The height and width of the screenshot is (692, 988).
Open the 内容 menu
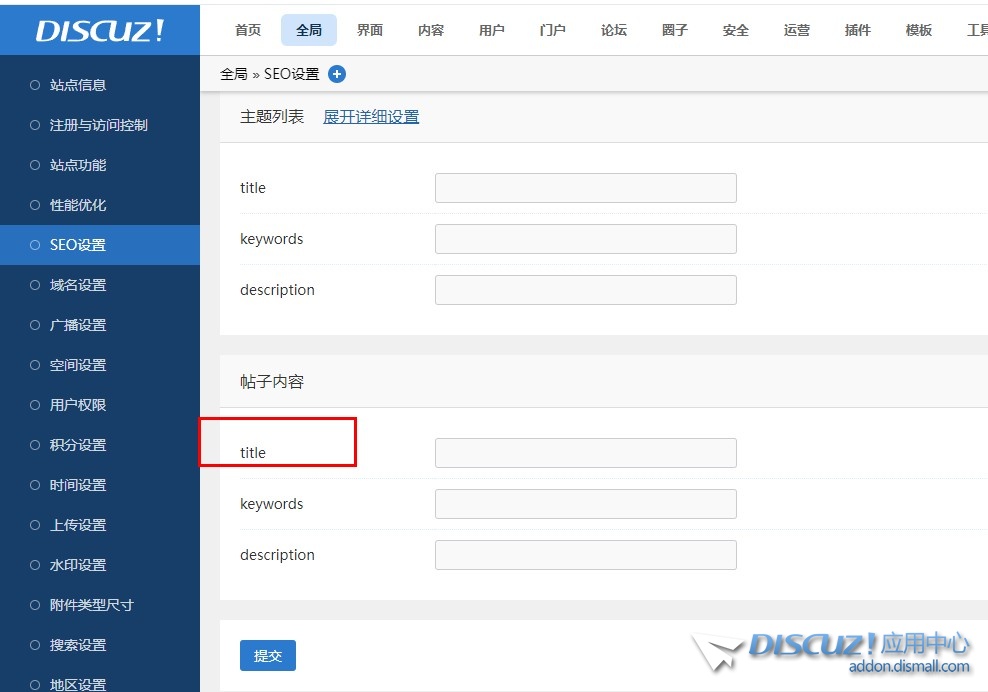point(431,30)
